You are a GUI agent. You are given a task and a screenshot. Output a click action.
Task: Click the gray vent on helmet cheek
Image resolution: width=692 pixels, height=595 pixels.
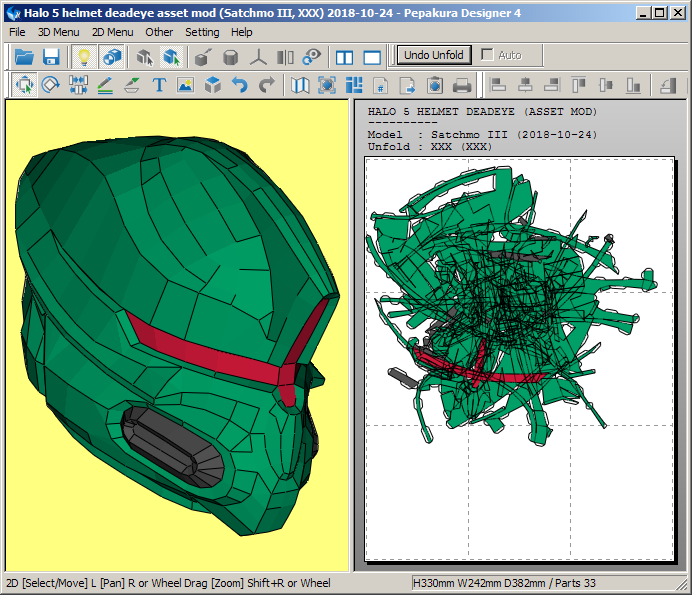(173, 447)
